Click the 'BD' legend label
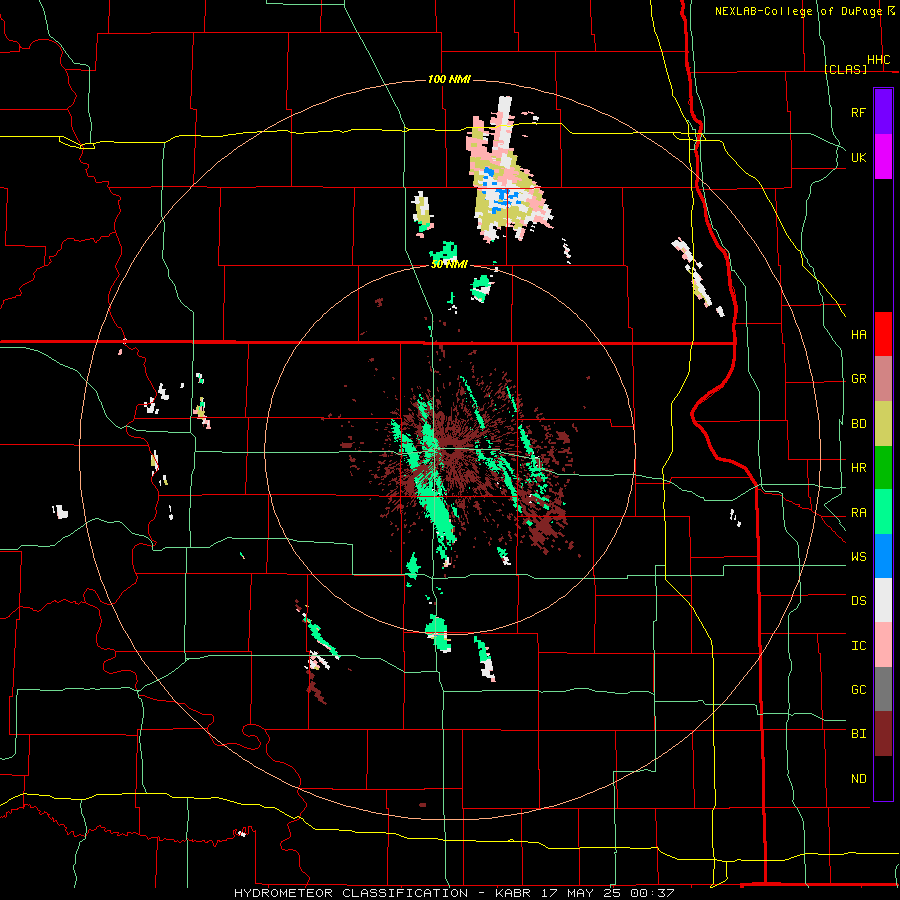 click(858, 424)
